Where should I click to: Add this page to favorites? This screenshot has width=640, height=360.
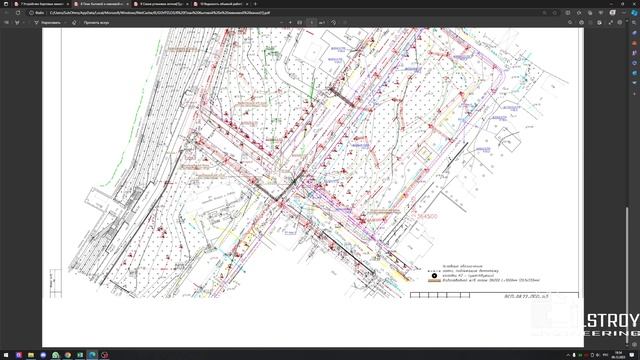click(555, 13)
